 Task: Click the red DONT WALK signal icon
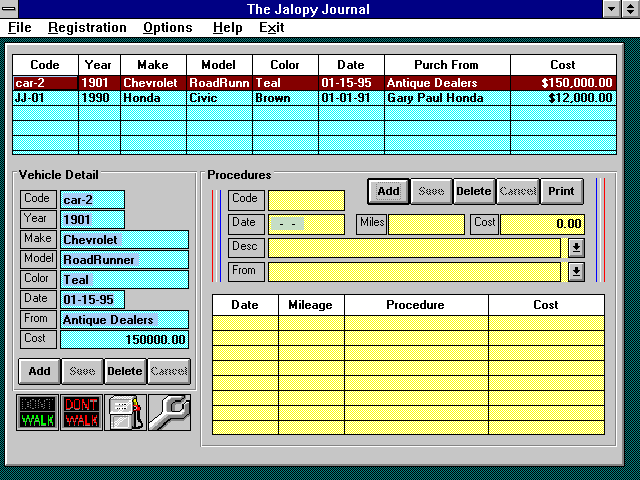tap(80, 412)
